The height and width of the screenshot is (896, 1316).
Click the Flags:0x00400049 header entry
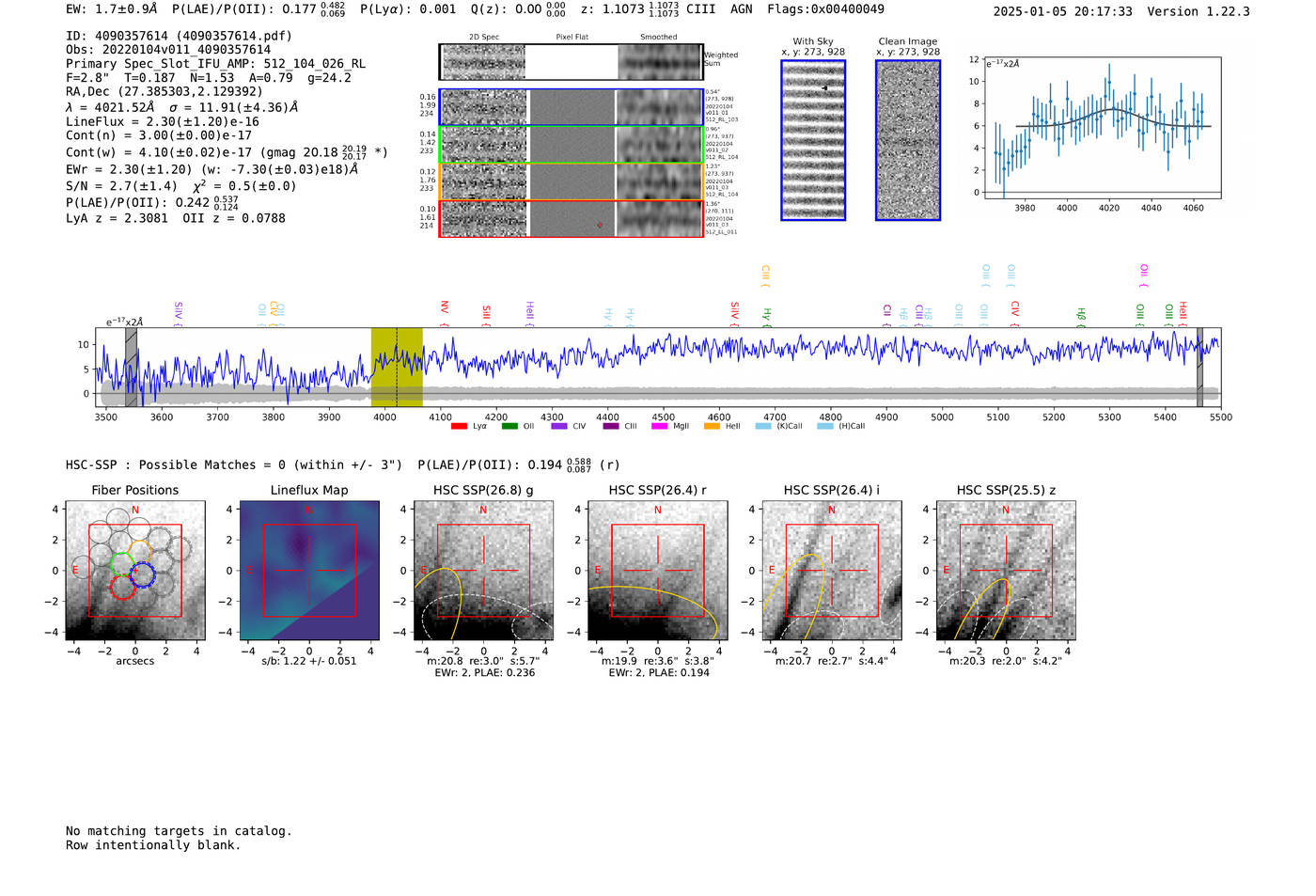coord(825,8)
